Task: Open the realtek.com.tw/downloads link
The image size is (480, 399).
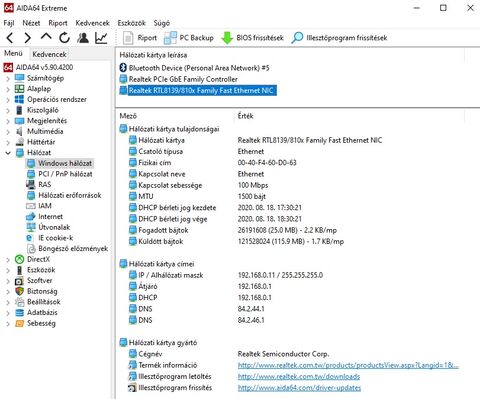Action: pyautogui.click(x=299, y=377)
